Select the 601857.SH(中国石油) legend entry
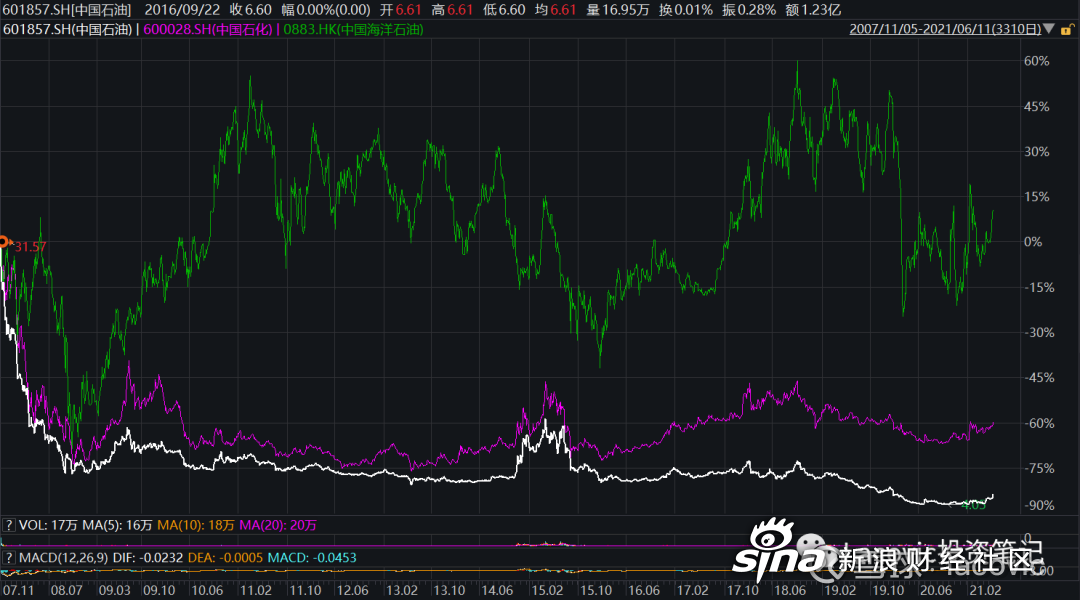Screen dimensions: 1080x600 [68, 30]
